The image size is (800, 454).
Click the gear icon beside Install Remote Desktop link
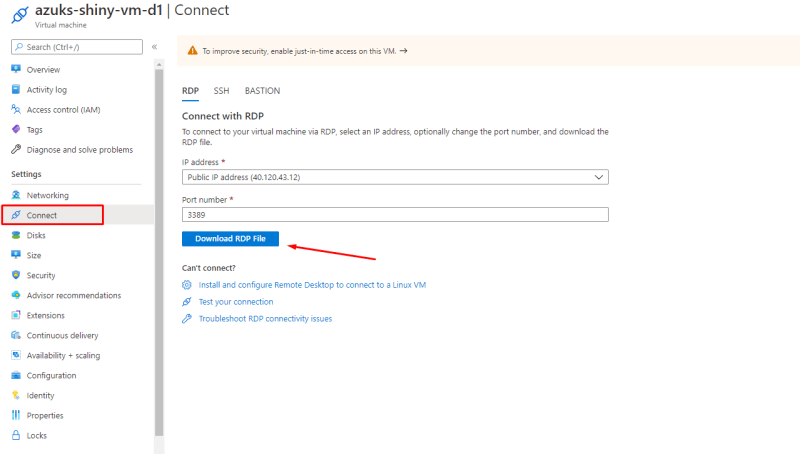(x=187, y=285)
